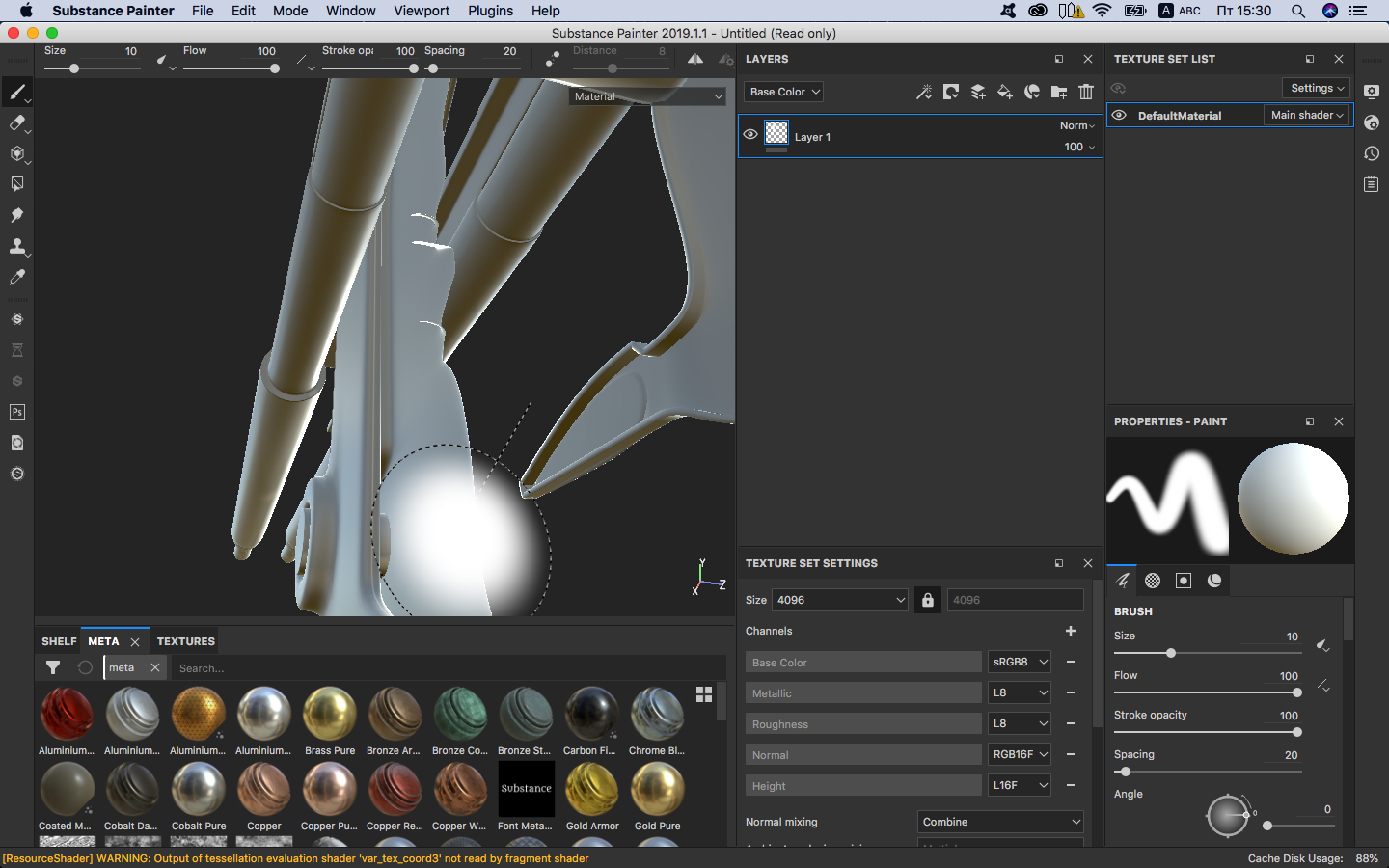Screen dimensions: 1389x868
Task: Activate the Clone stamp tool
Action: (16, 246)
